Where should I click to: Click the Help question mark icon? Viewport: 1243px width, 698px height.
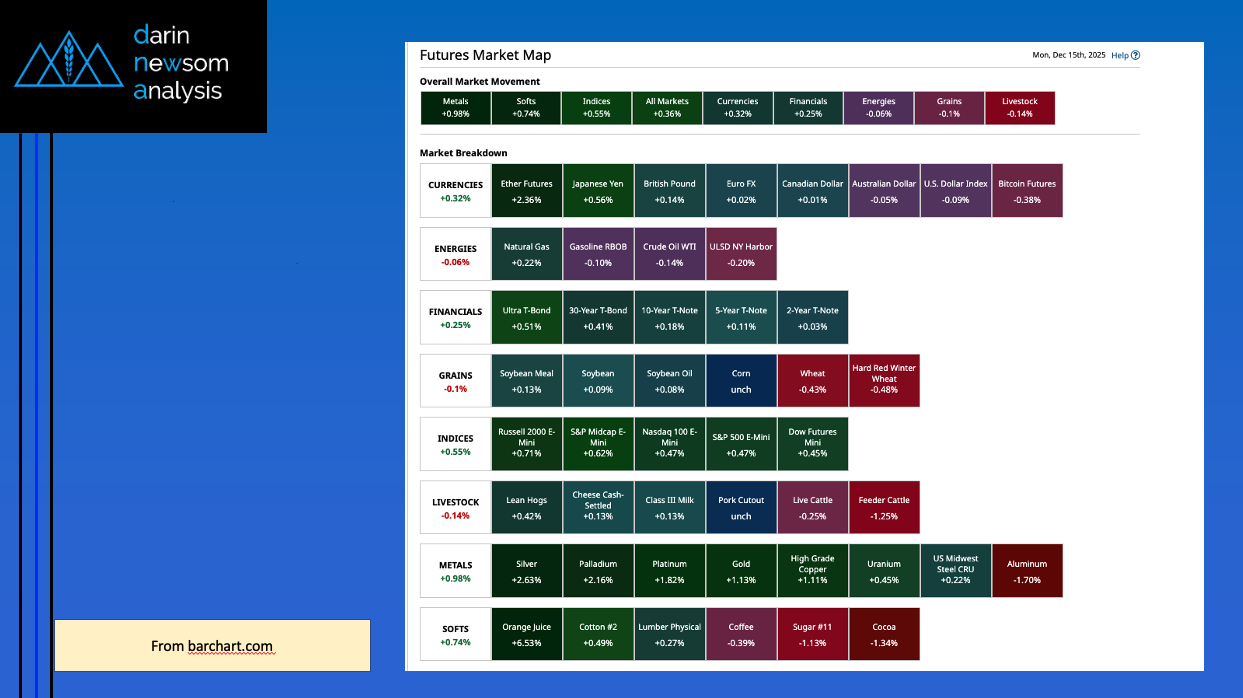pos(1135,56)
